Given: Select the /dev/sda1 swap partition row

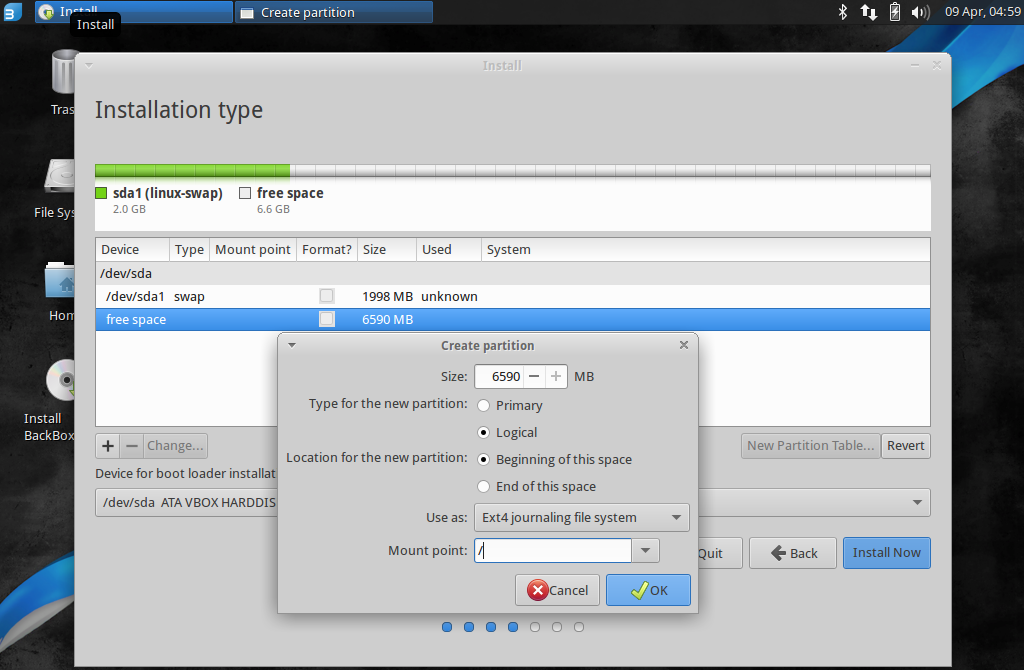Looking at the screenshot, I should click(x=513, y=296).
